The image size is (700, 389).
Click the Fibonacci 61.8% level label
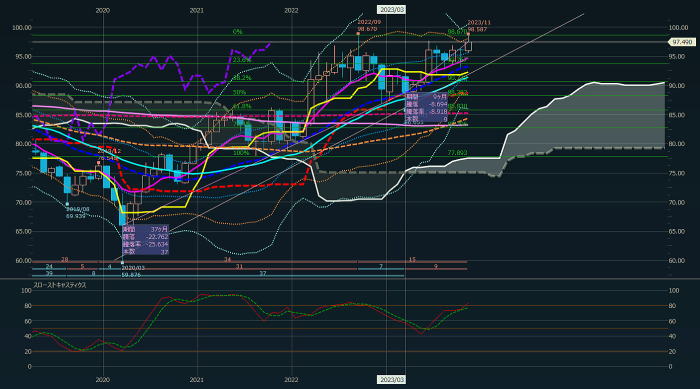(242, 107)
